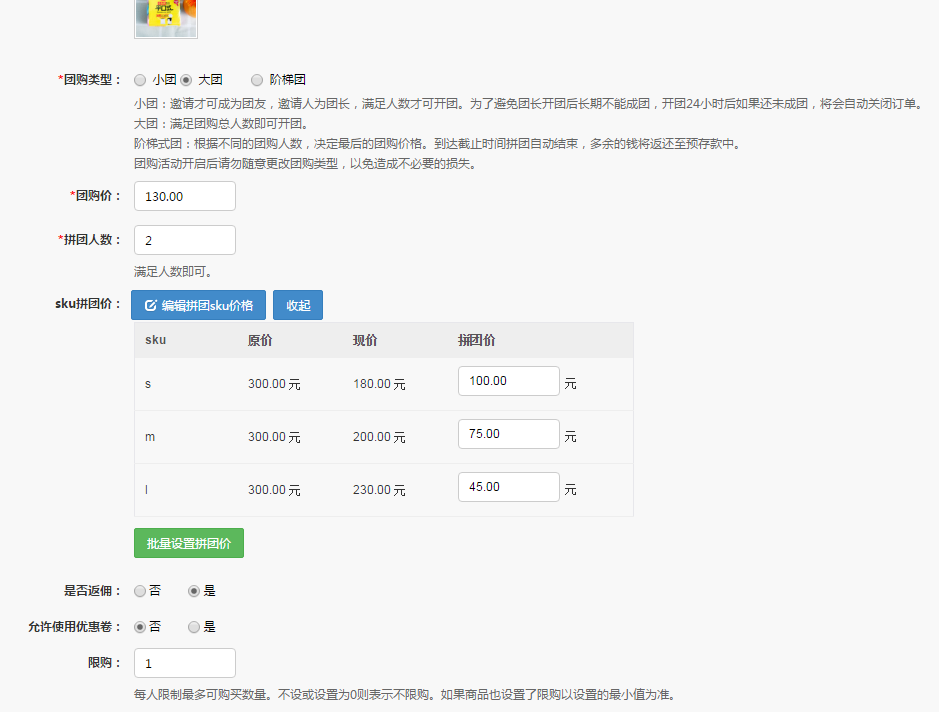Click the 限购 input field
Viewport: 939px width, 712px height.
184,663
